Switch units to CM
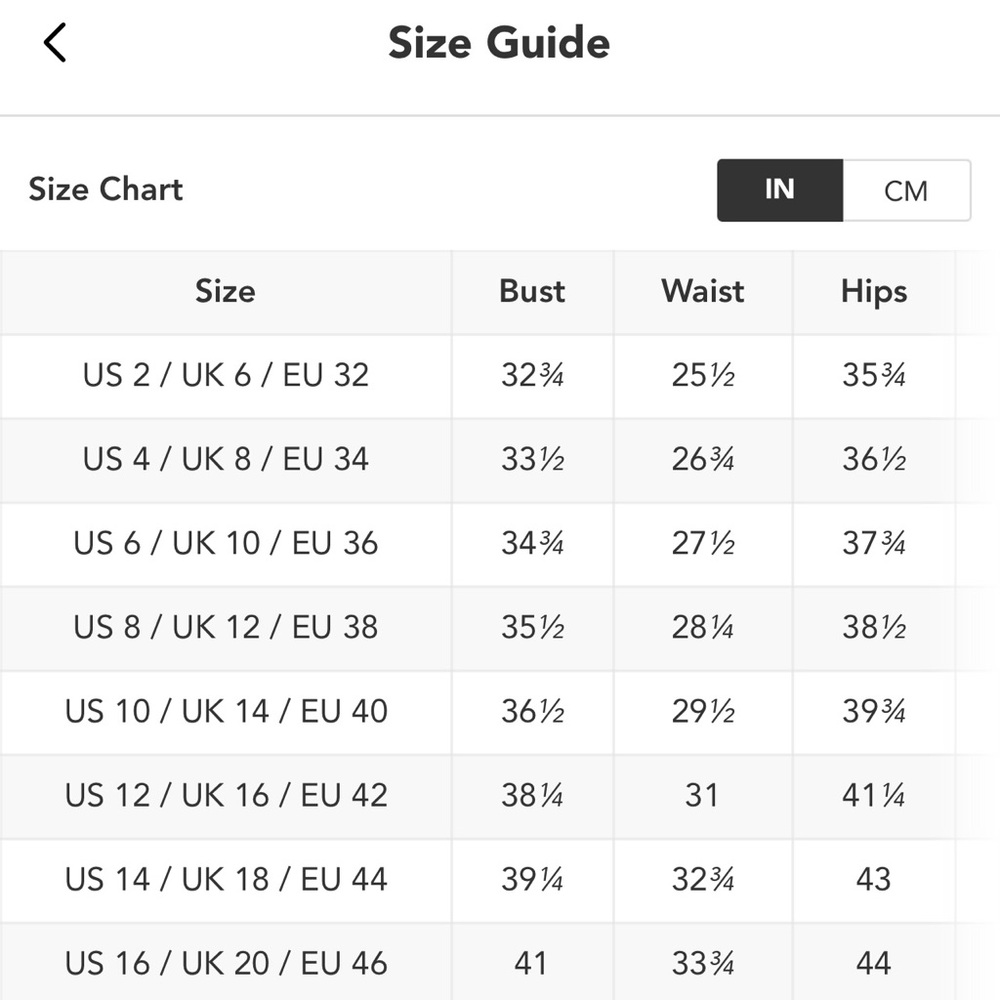Screen dimensions: 1000x1000 906,191
